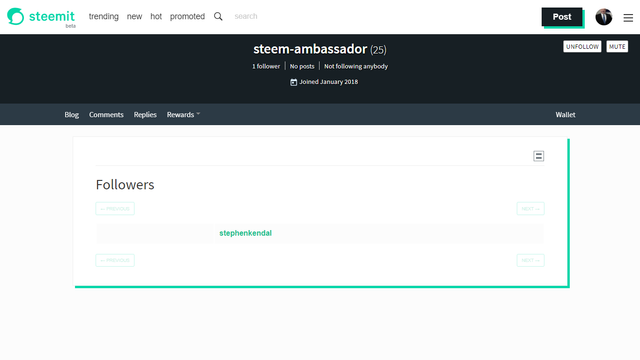Viewport: 640px width, 360px height.
Task: Switch to the Comments tab
Action: click(106, 115)
